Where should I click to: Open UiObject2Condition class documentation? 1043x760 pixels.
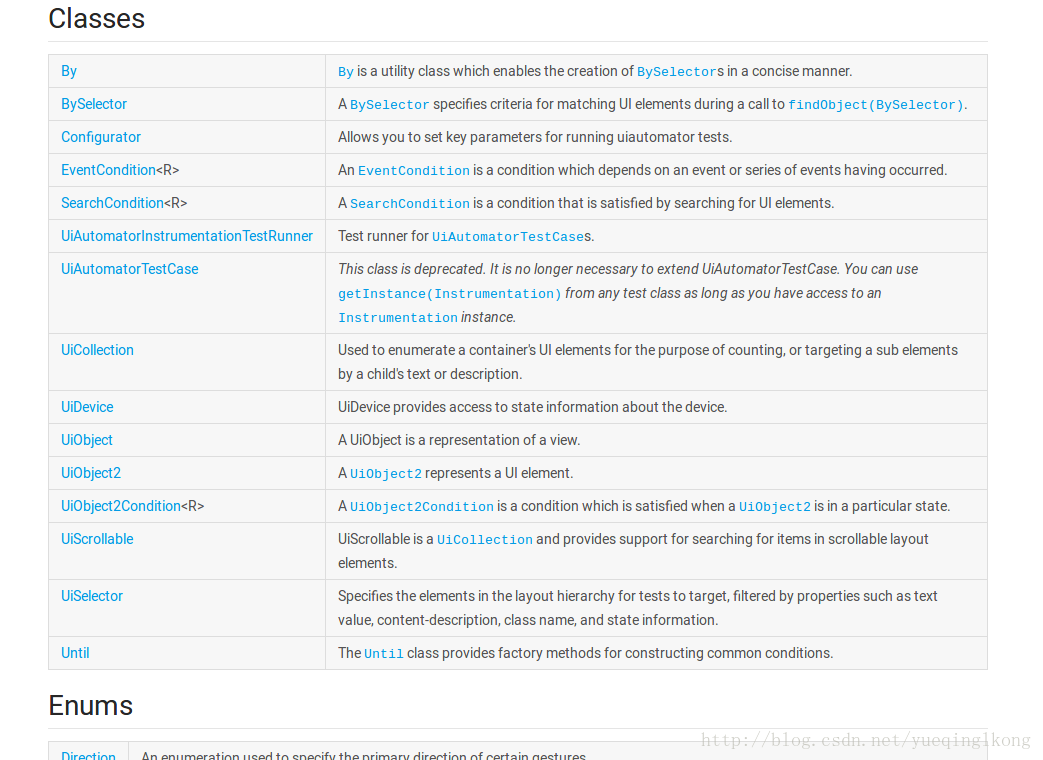pyautogui.click(x=121, y=506)
